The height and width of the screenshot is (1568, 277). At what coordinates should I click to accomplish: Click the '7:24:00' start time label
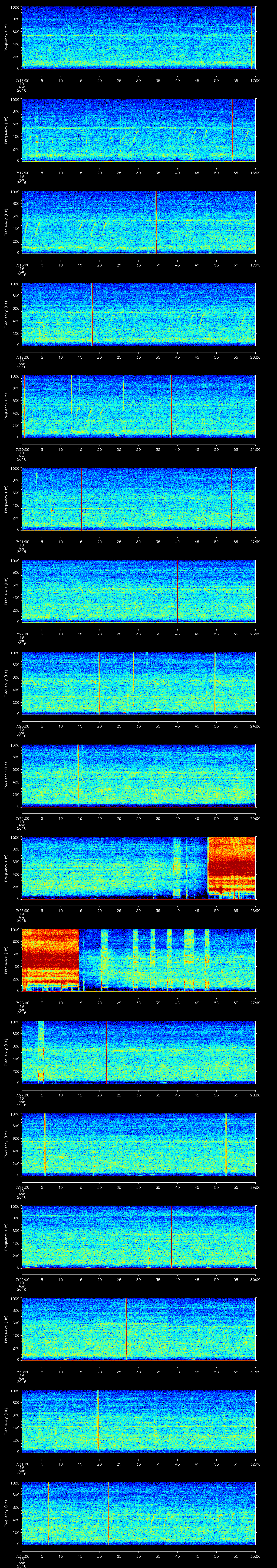[x=22, y=819]
